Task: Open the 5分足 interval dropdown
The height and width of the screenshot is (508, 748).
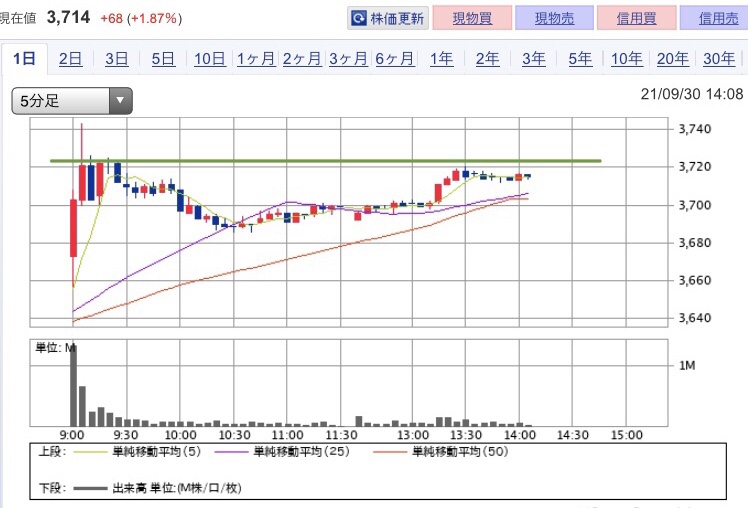Action: pos(72,101)
